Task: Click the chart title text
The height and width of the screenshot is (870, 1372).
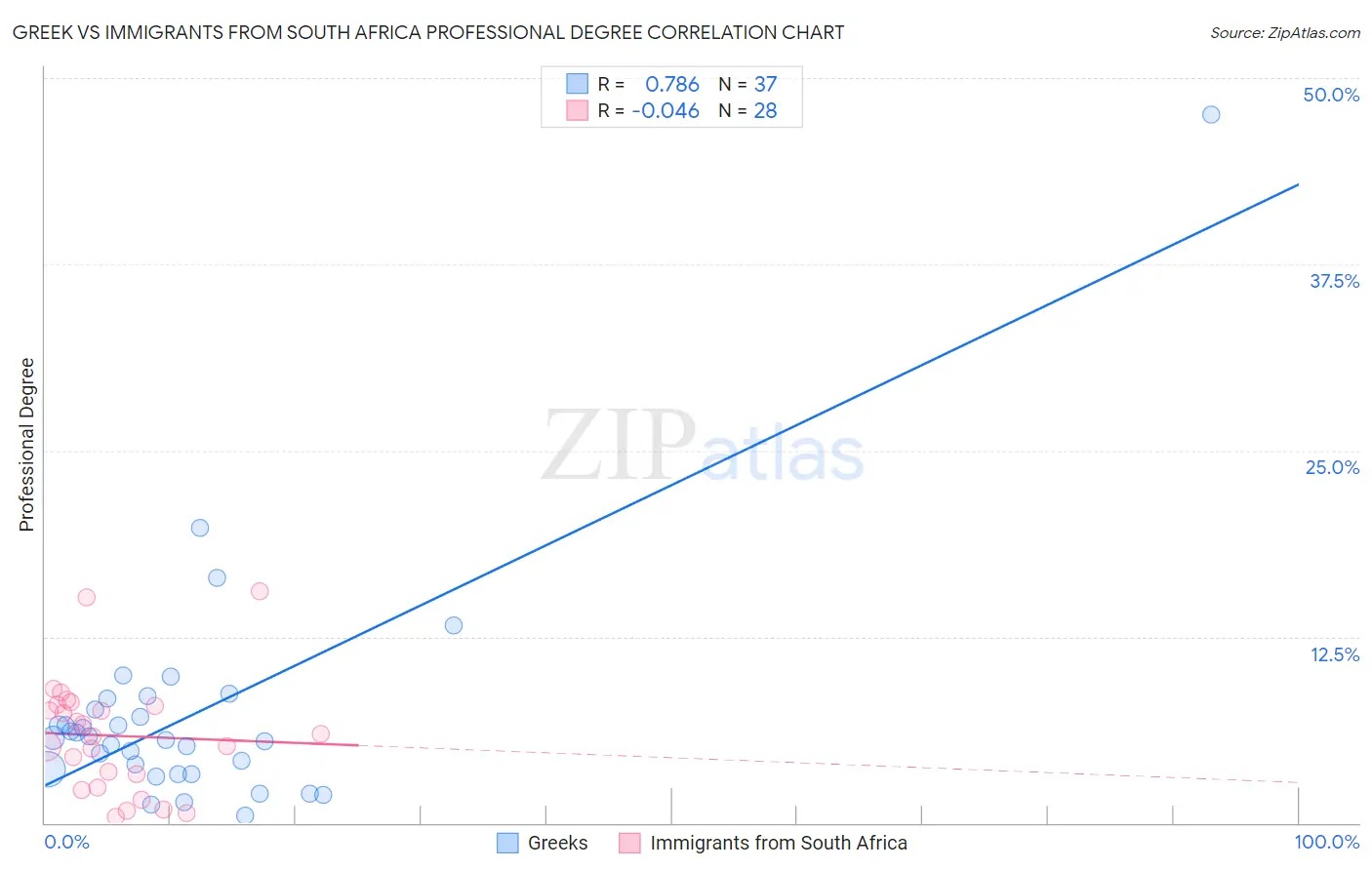Action: (x=428, y=32)
